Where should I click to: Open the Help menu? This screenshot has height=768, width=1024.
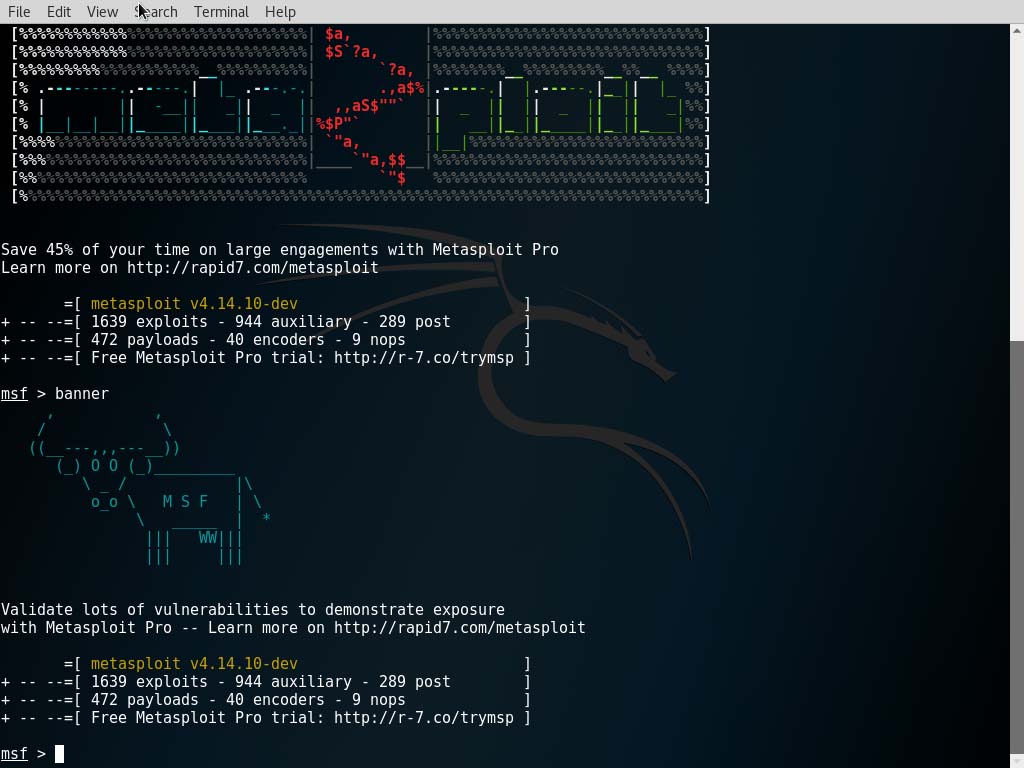point(280,12)
